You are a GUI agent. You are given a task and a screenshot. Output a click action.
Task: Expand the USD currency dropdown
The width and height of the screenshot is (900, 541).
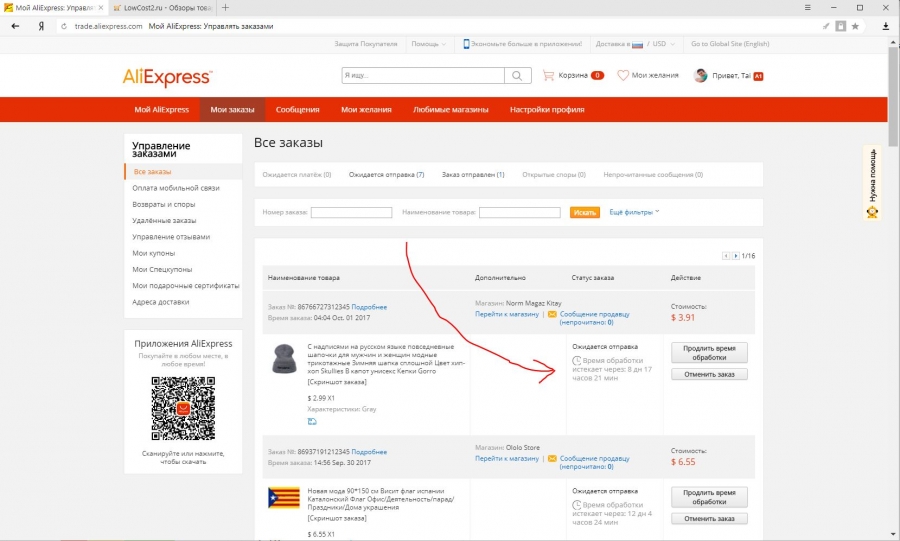(x=664, y=44)
